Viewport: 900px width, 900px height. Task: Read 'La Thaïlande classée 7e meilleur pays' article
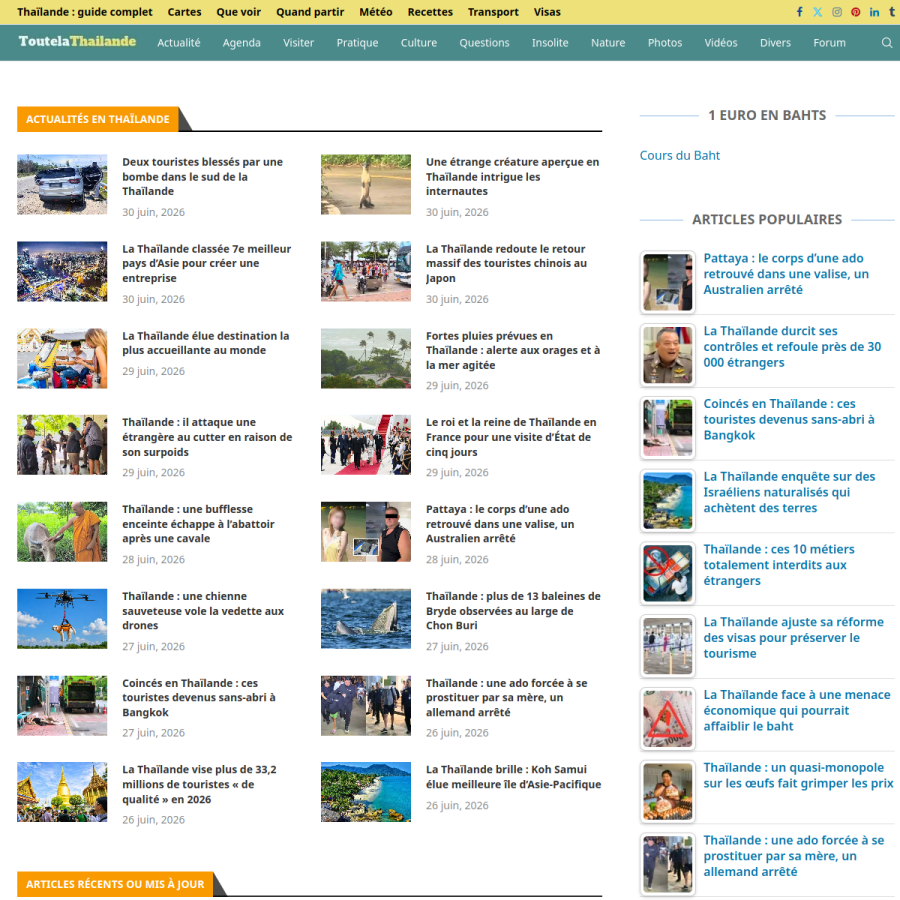pyautogui.click(x=207, y=263)
